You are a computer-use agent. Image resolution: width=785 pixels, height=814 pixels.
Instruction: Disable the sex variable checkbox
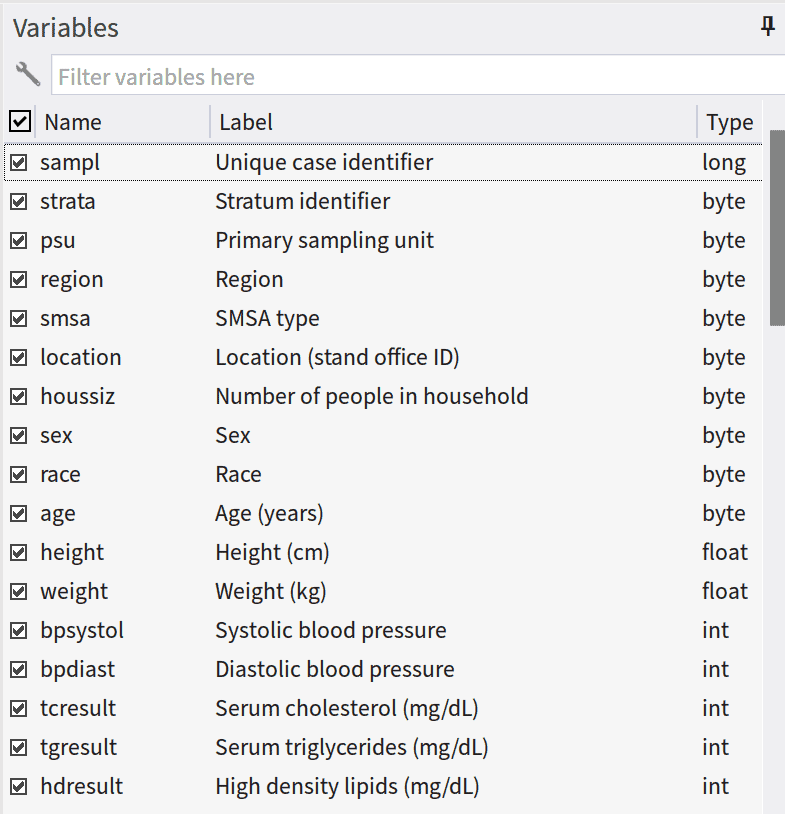[19, 435]
